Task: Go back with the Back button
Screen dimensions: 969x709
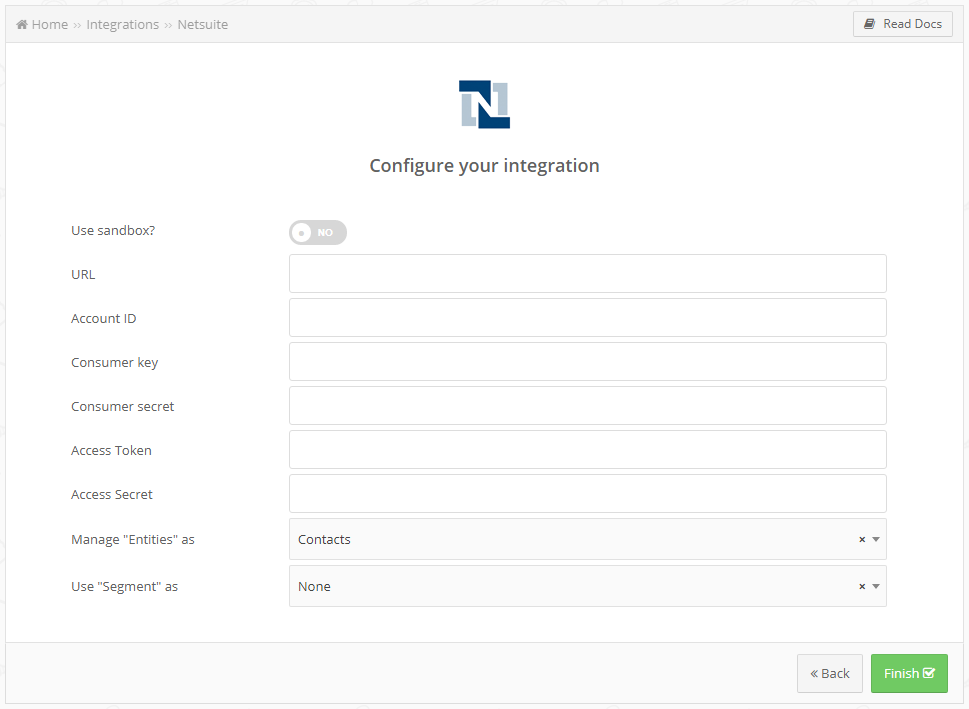Action: point(829,673)
